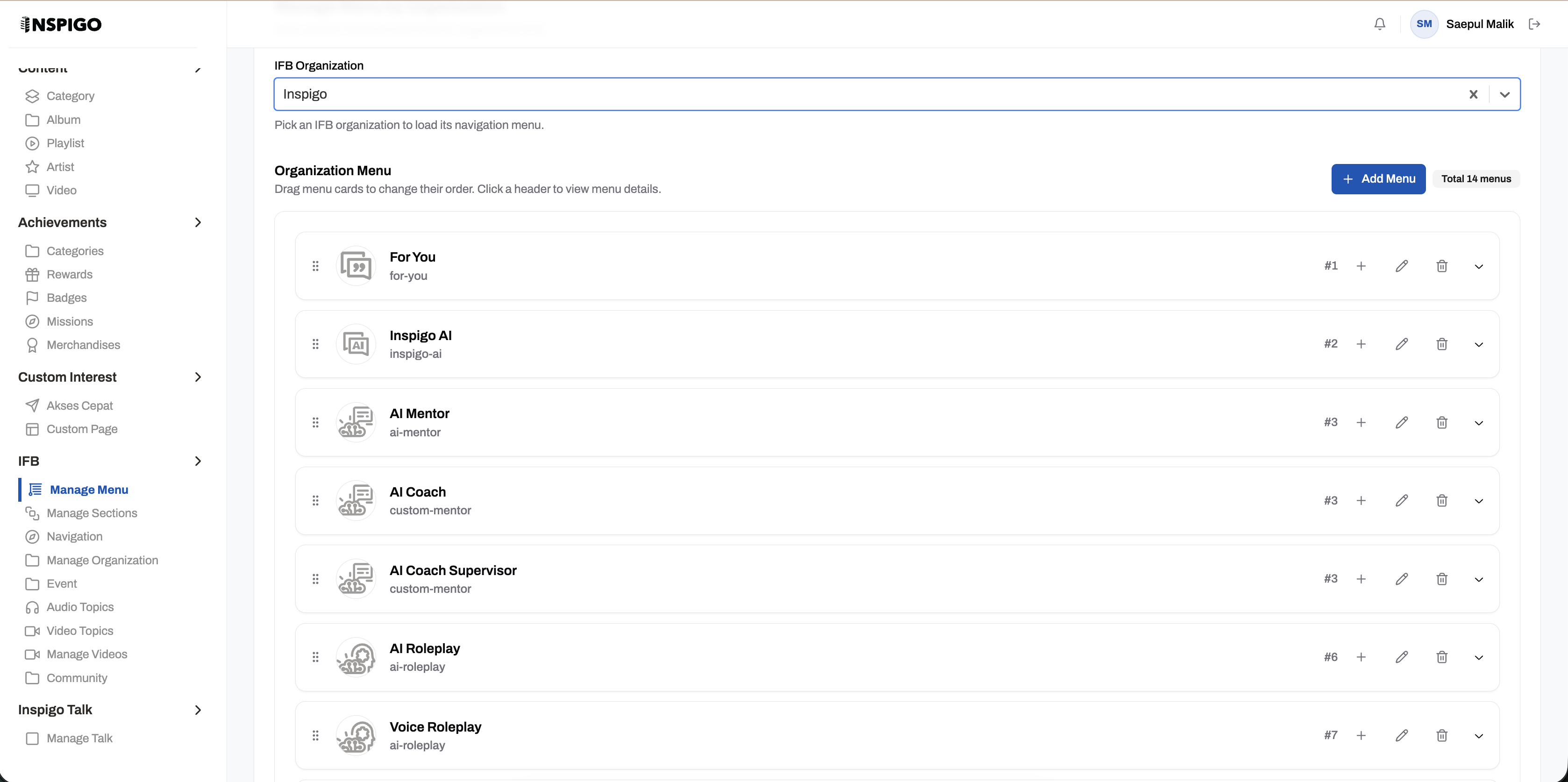Image resolution: width=1568 pixels, height=782 pixels.
Task: Add a submenu to For You
Action: (x=1361, y=266)
